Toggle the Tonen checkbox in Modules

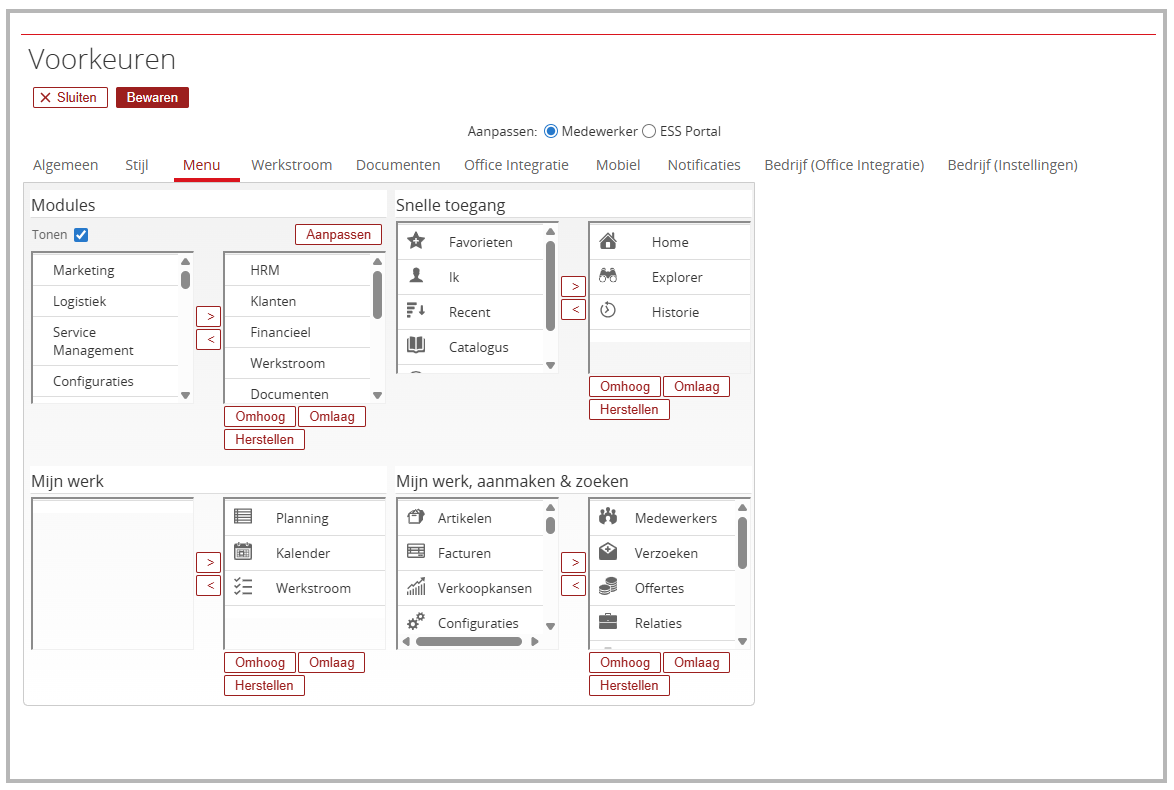(81, 235)
